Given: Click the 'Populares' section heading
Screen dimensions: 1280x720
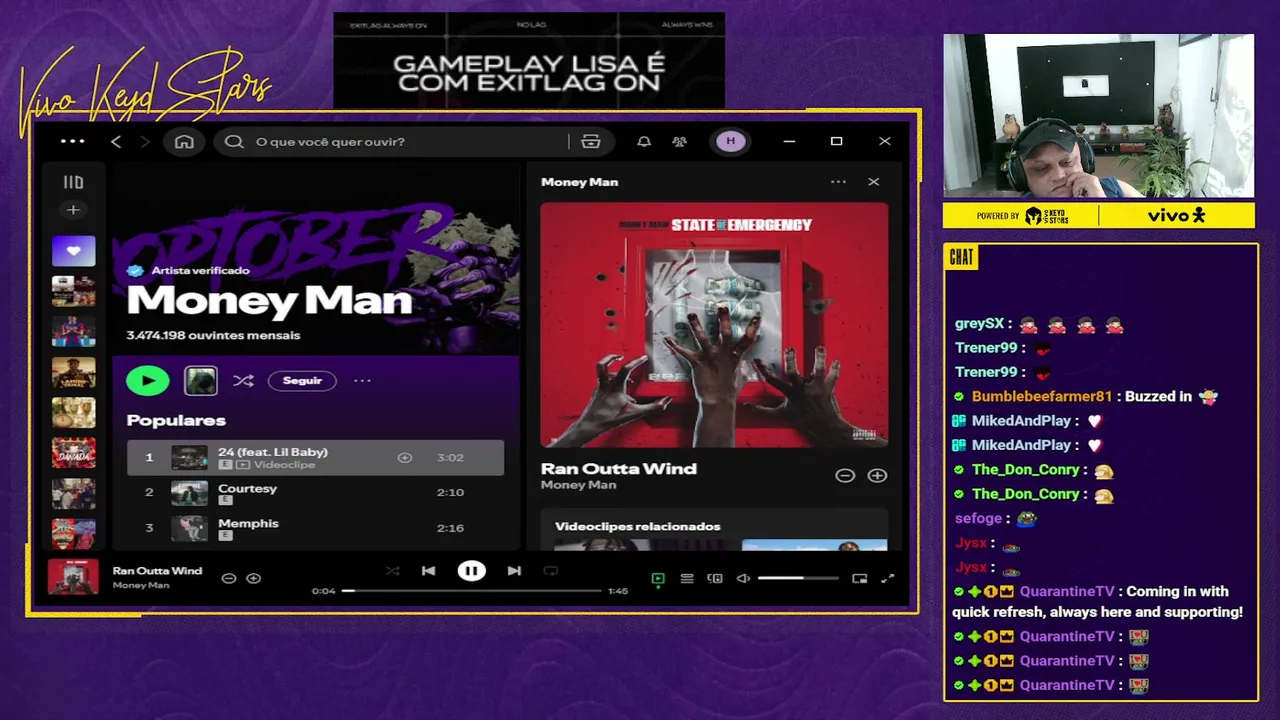Looking at the screenshot, I should click(176, 420).
